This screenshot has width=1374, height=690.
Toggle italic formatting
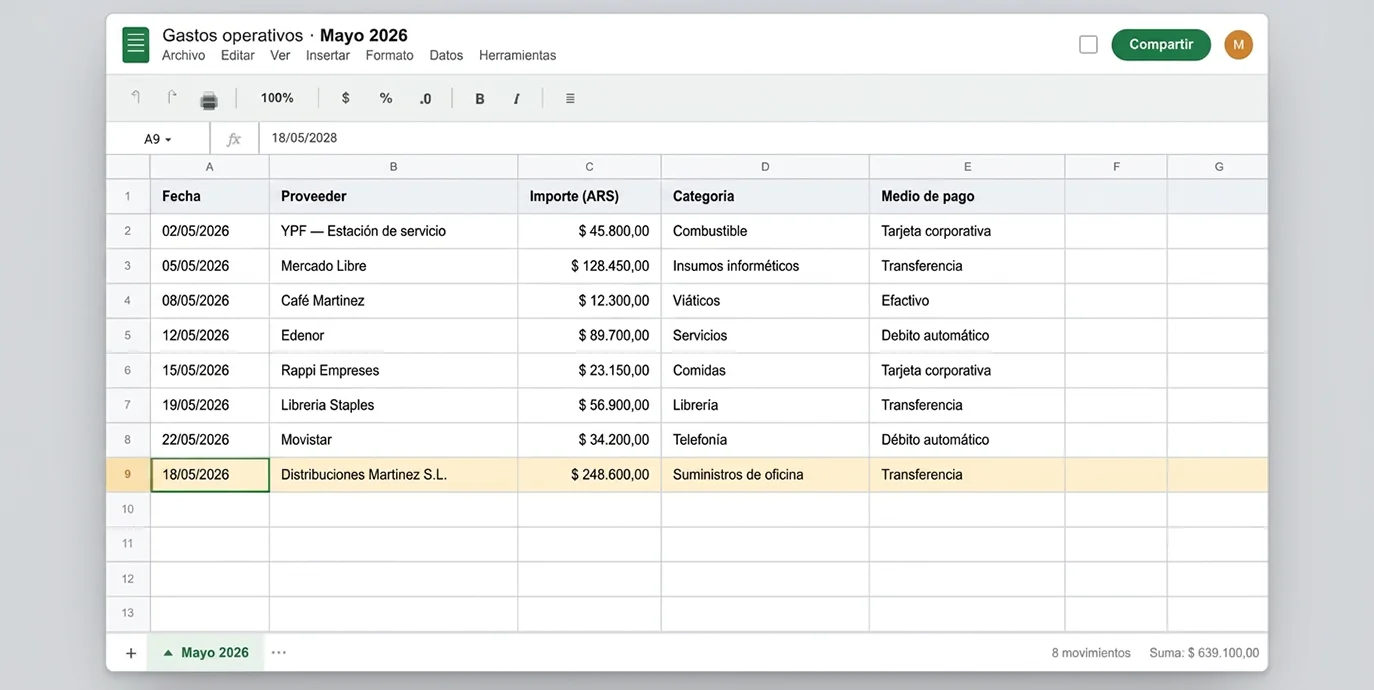click(x=516, y=98)
